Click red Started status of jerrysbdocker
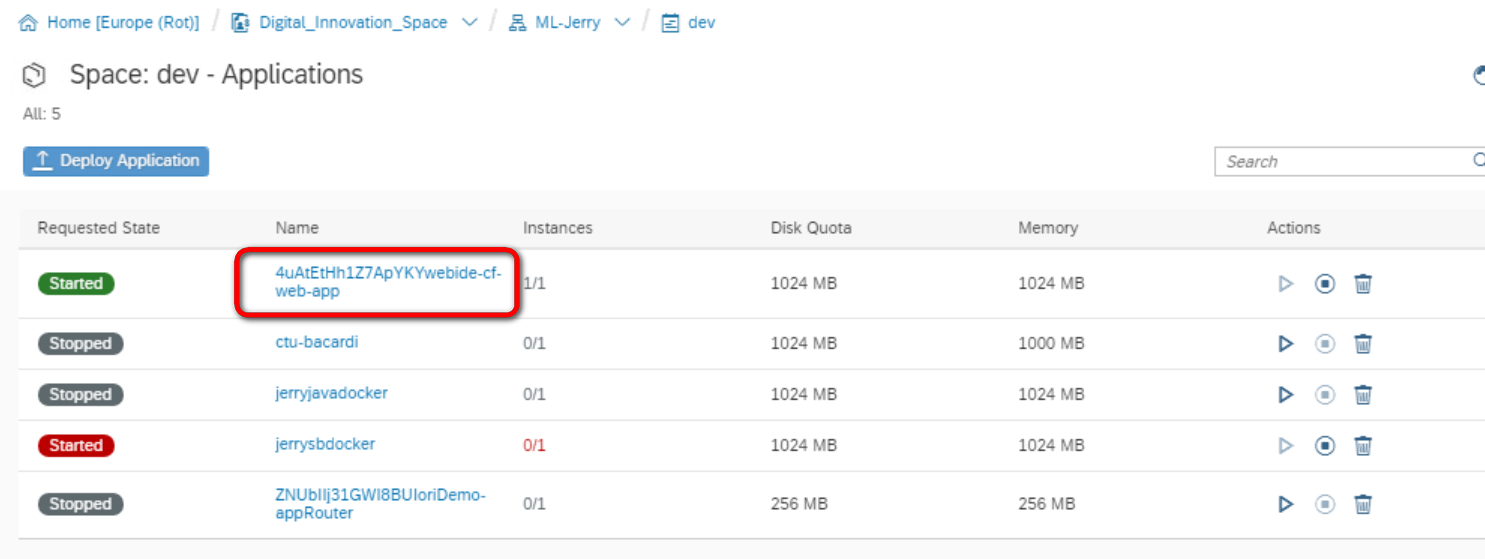The height and width of the screenshot is (559, 1485). [x=76, y=445]
